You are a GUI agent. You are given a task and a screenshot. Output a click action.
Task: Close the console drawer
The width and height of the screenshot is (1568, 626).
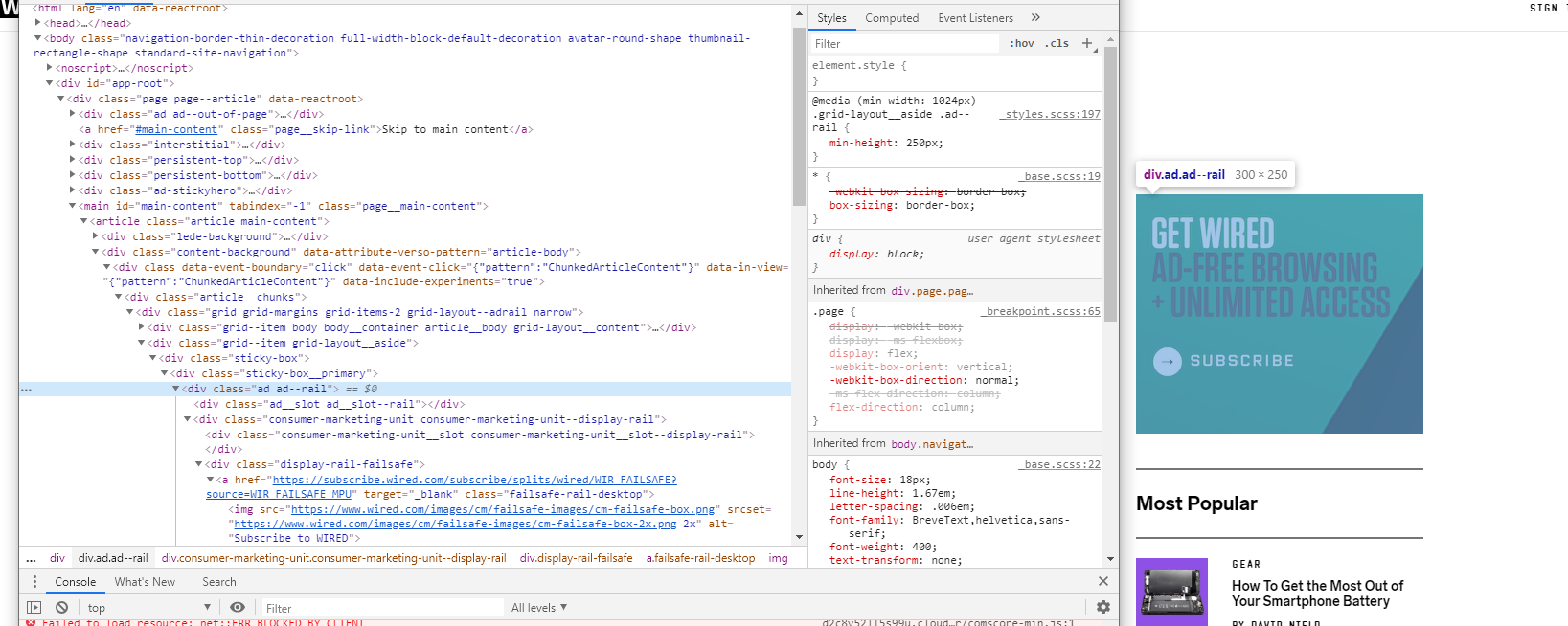[x=1102, y=581]
